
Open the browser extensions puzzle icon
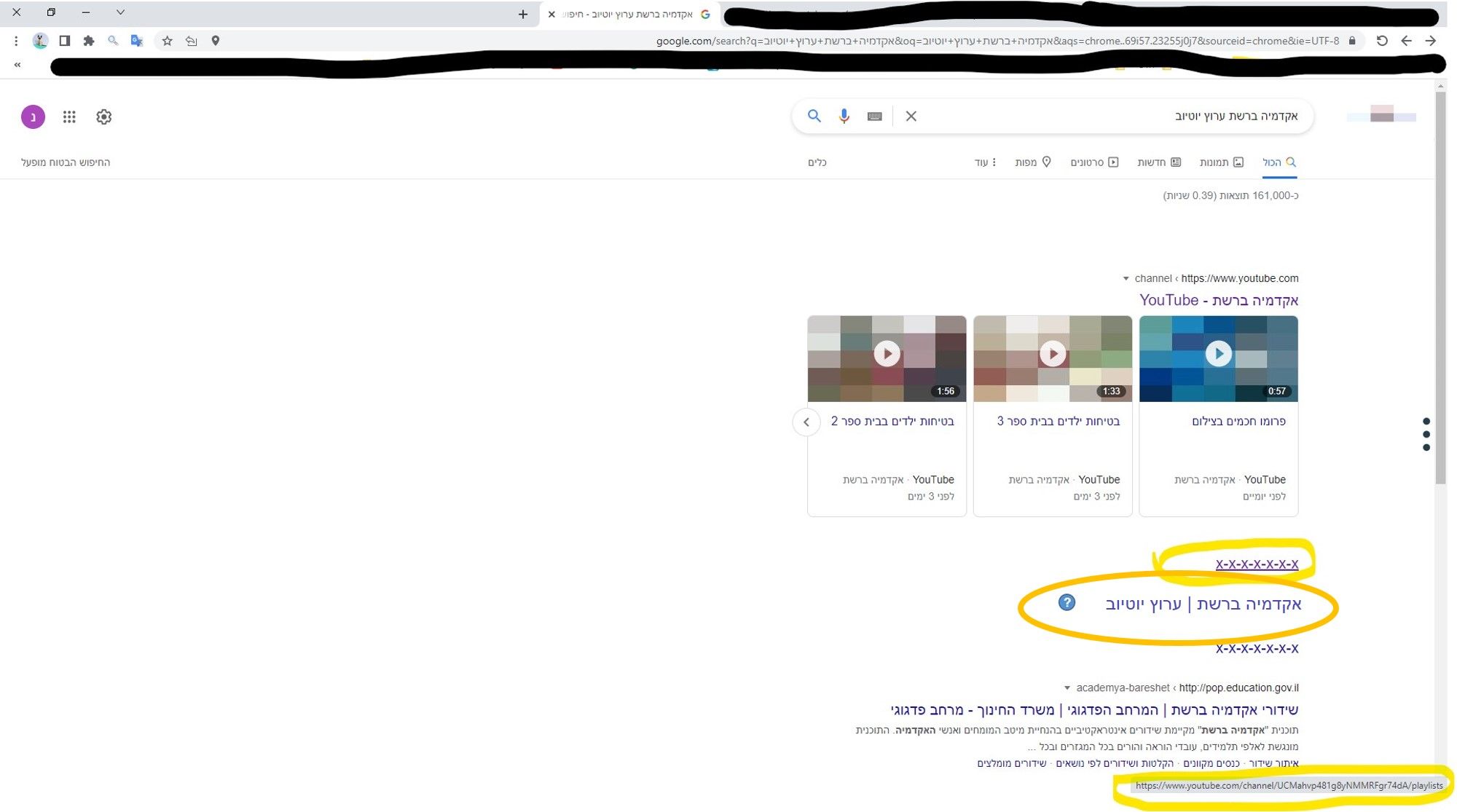tap(89, 41)
